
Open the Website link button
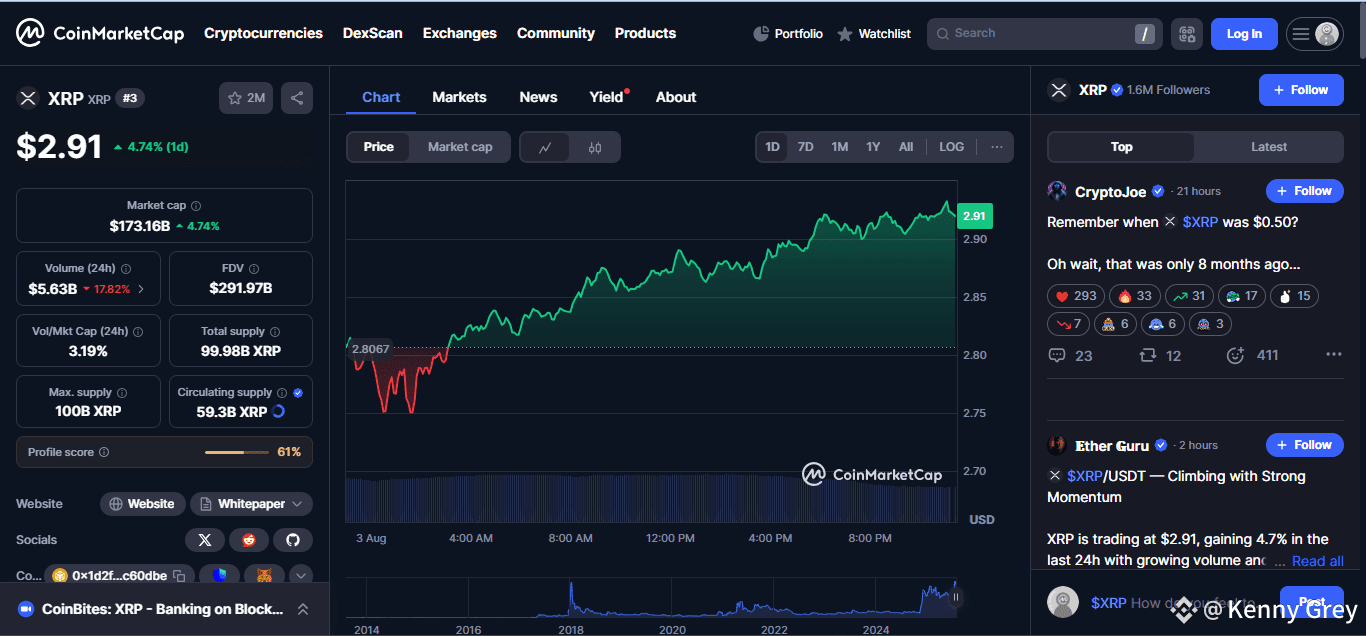tap(143, 504)
